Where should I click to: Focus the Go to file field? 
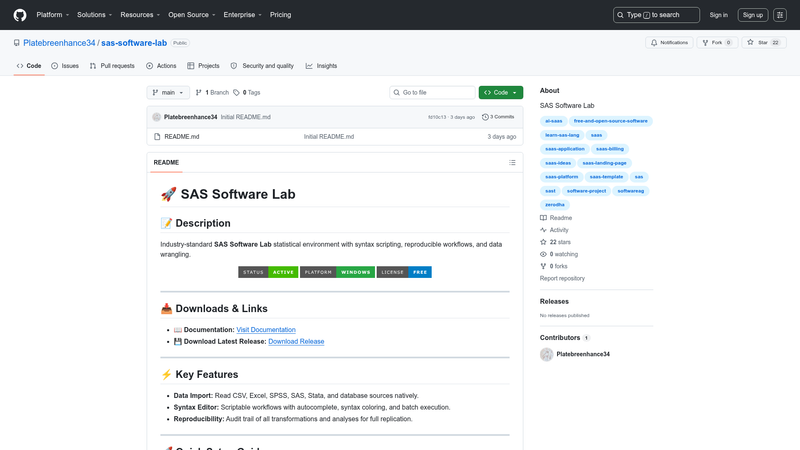pyautogui.click(x=432, y=92)
